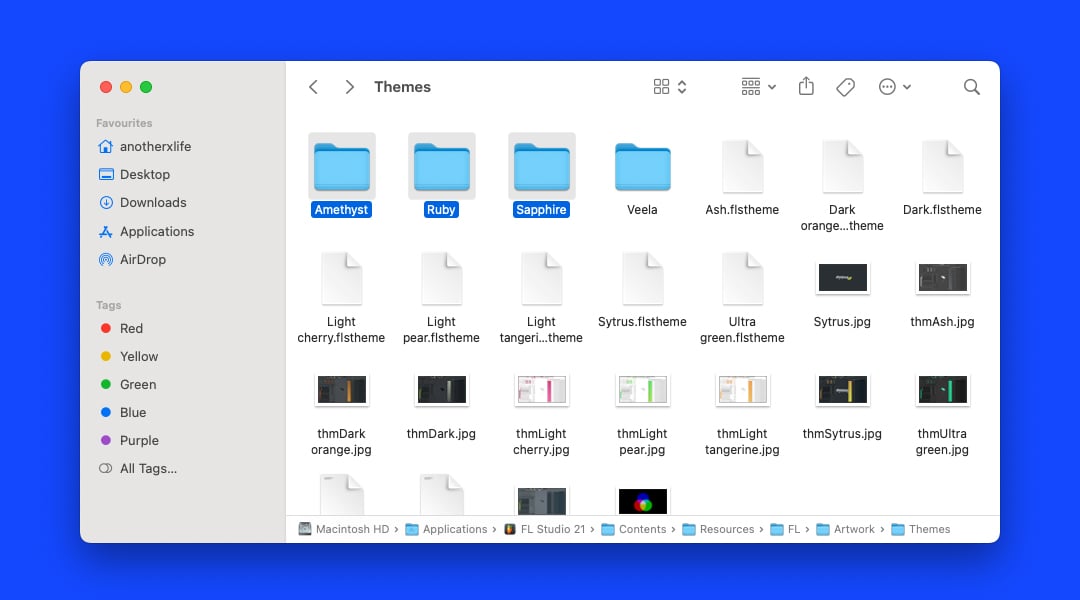The width and height of the screenshot is (1080, 600).
Task: Navigate forward with the forward arrow
Action: click(349, 87)
